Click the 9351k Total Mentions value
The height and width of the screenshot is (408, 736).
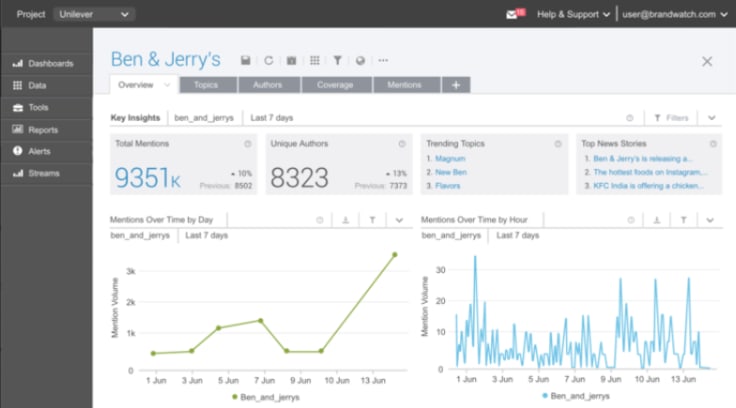(x=147, y=178)
